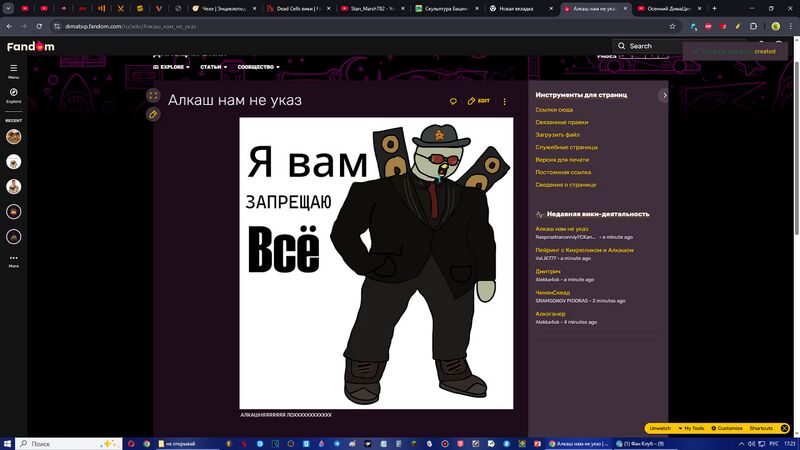The height and width of the screenshot is (450, 800).
Task: Click Unwatch in the bottom toolbar
Action: [x=660, y=428]
